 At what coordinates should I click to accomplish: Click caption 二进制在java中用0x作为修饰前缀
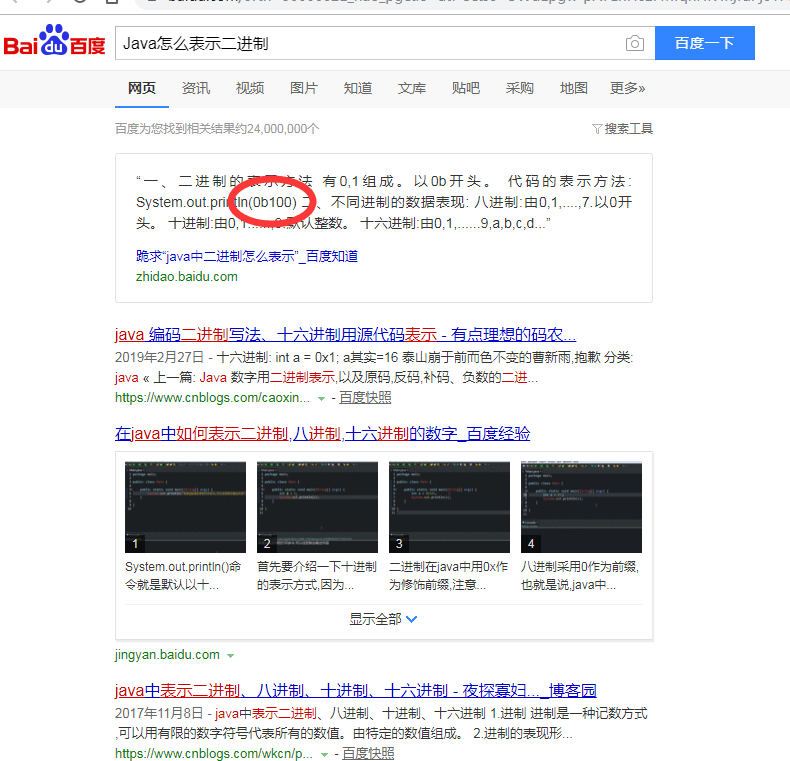pos(448,576)
